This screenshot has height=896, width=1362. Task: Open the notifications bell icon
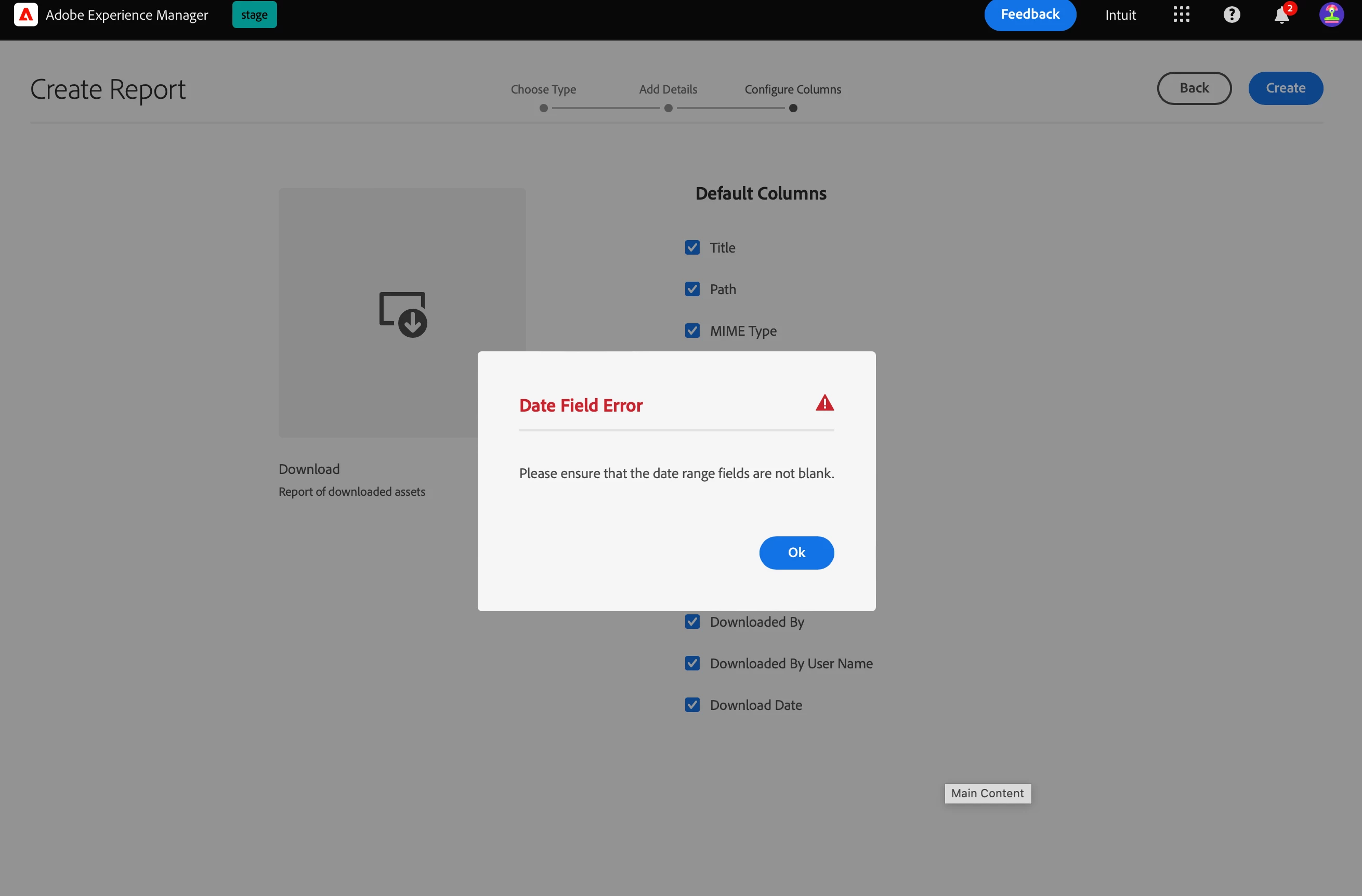pos(1281,16)
